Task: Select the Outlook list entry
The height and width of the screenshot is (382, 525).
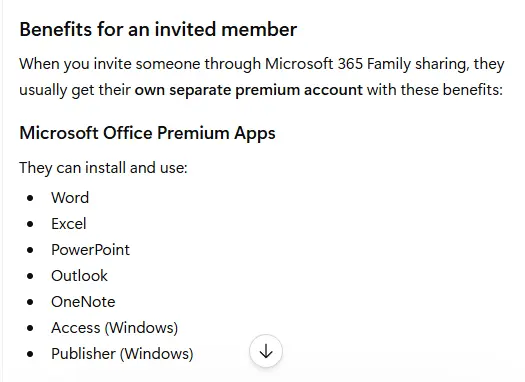Action: pos(79,276)
